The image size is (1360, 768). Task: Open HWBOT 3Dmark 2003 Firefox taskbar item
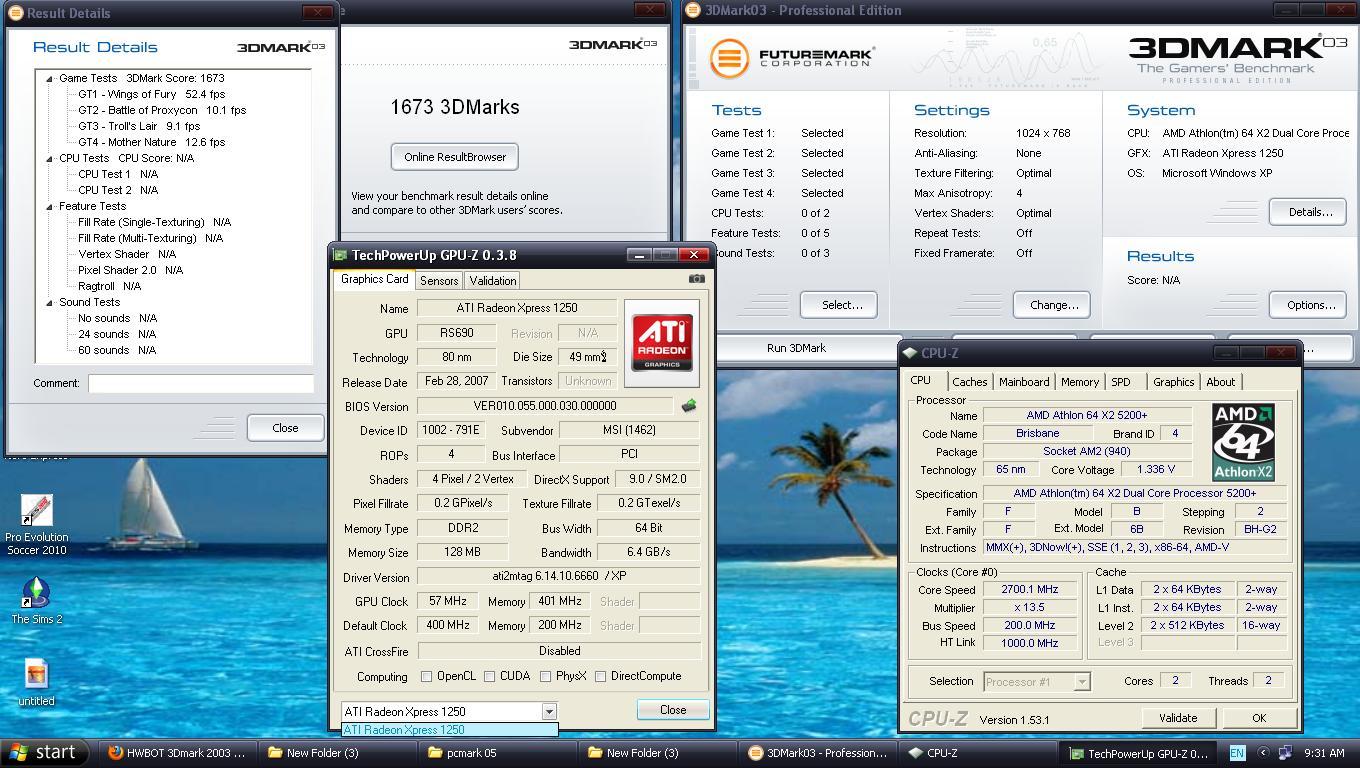coord(177,753)
